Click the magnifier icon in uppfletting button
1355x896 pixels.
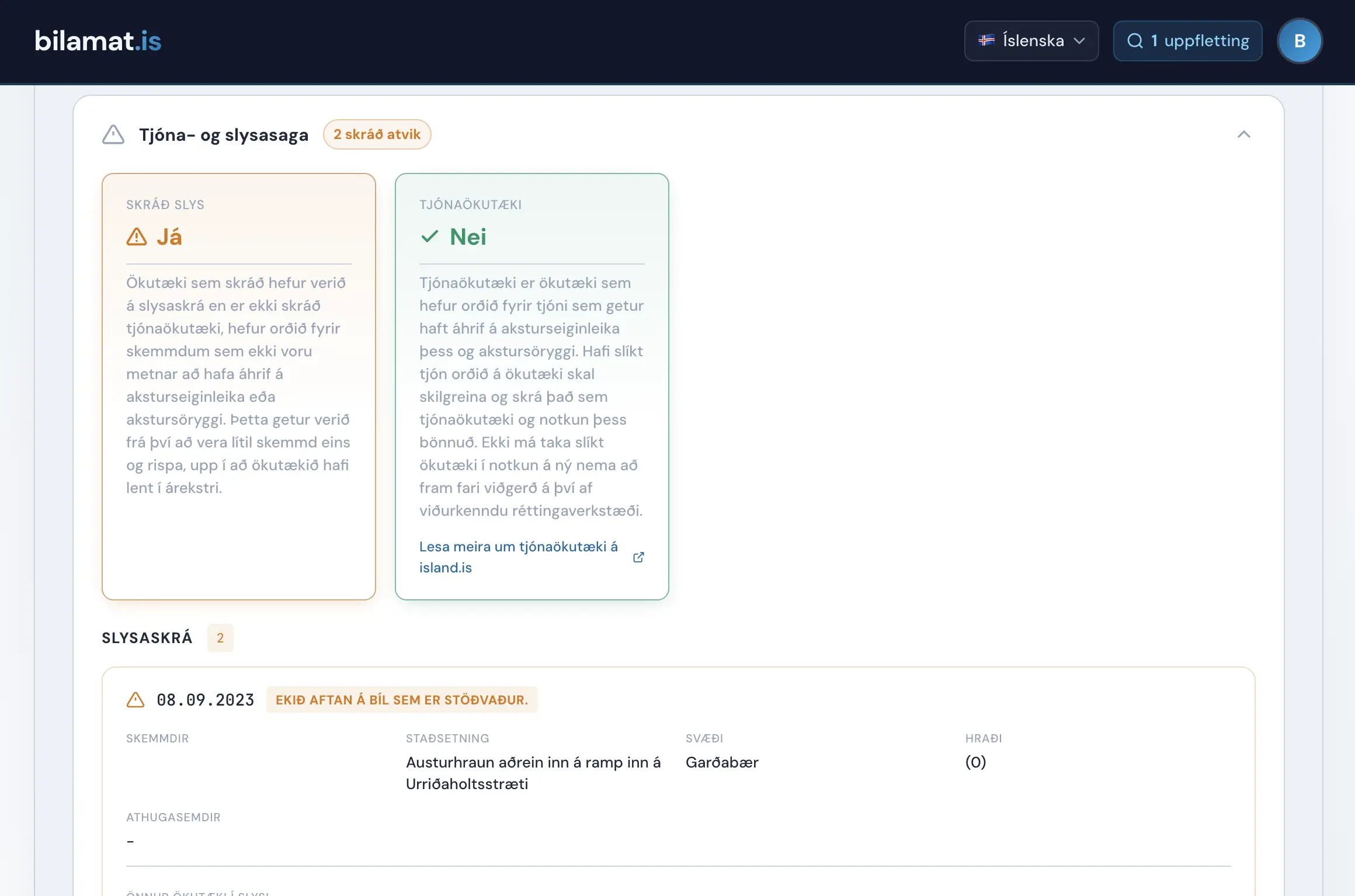point(1135,41)
